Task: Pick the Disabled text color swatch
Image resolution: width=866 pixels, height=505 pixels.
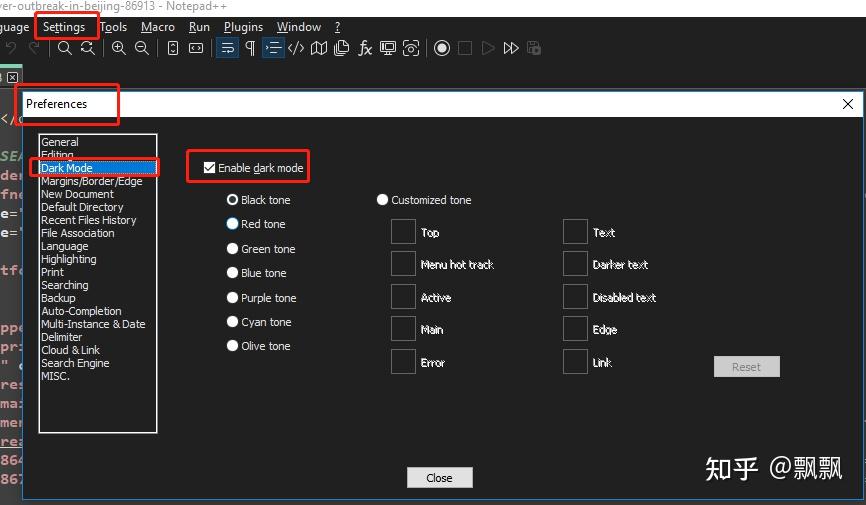Action: pyautogui.click(x=575, y=297)
